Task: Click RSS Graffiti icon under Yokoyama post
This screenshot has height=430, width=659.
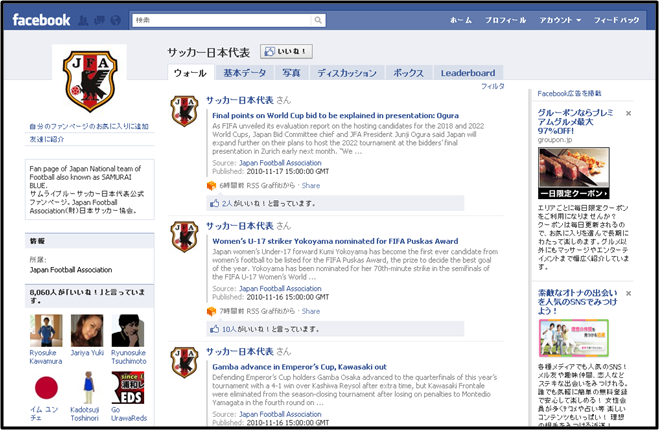Action: point(211,311)
